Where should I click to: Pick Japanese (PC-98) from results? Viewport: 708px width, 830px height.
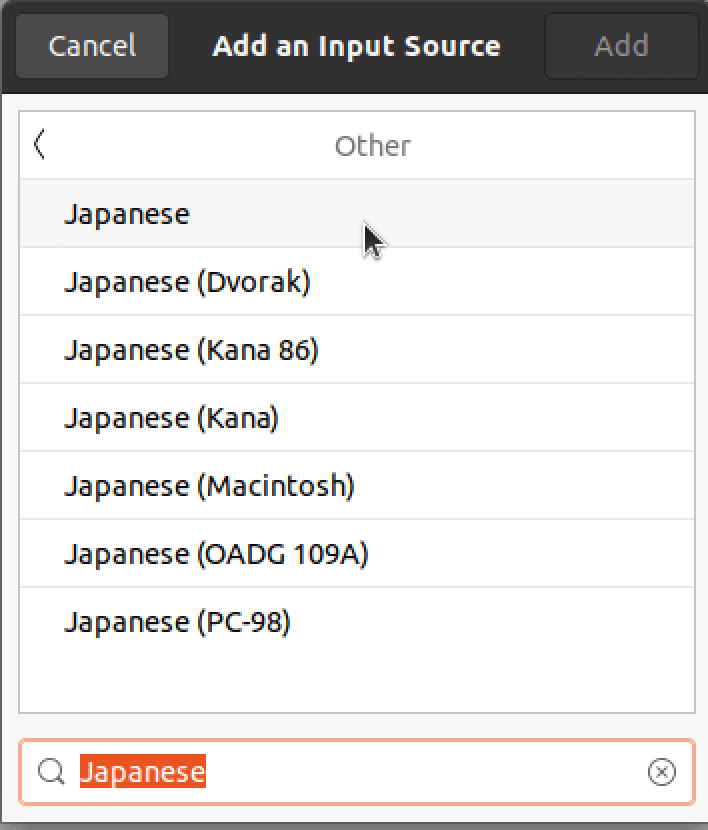click(x=357, y=621)
